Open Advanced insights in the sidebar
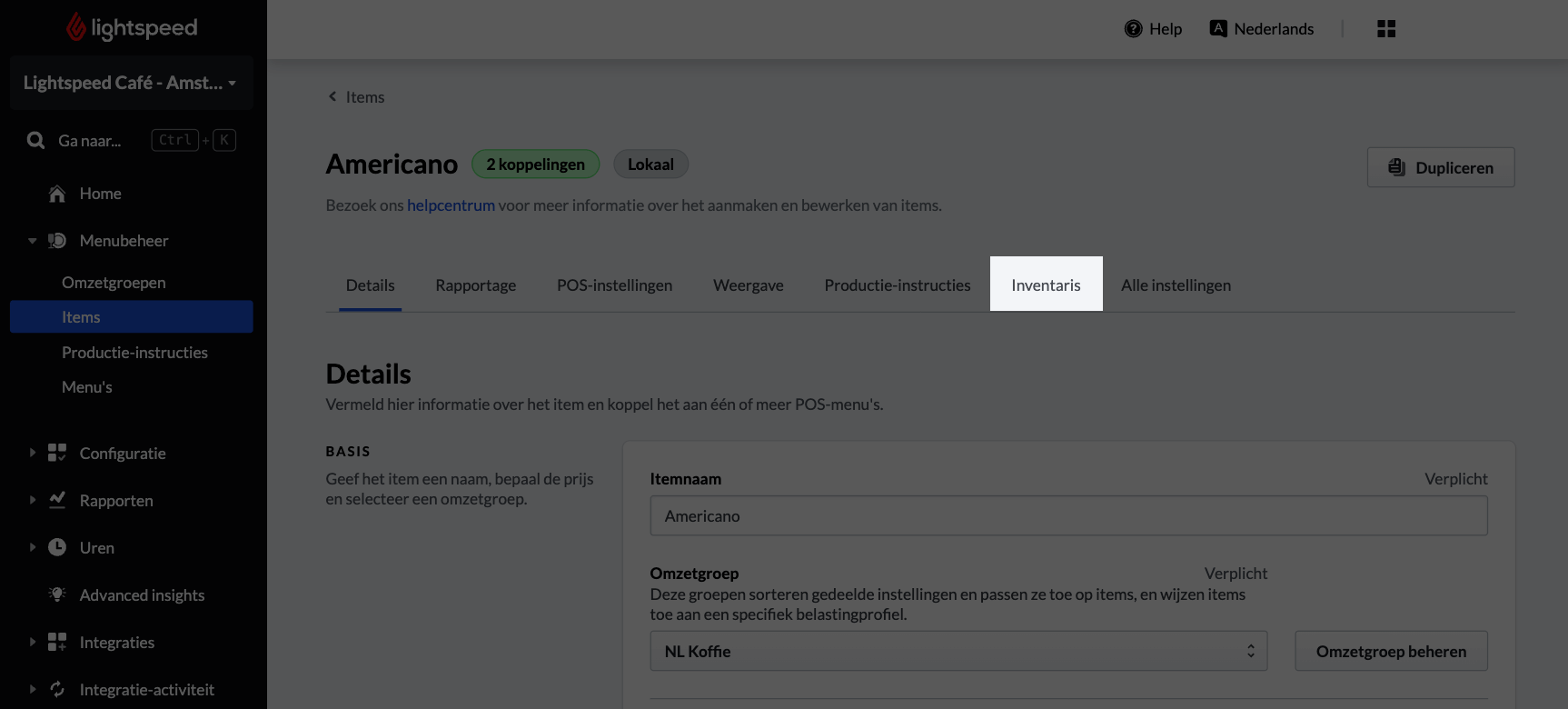Viewport: 1568px width, 709px height. pos(142,595)
